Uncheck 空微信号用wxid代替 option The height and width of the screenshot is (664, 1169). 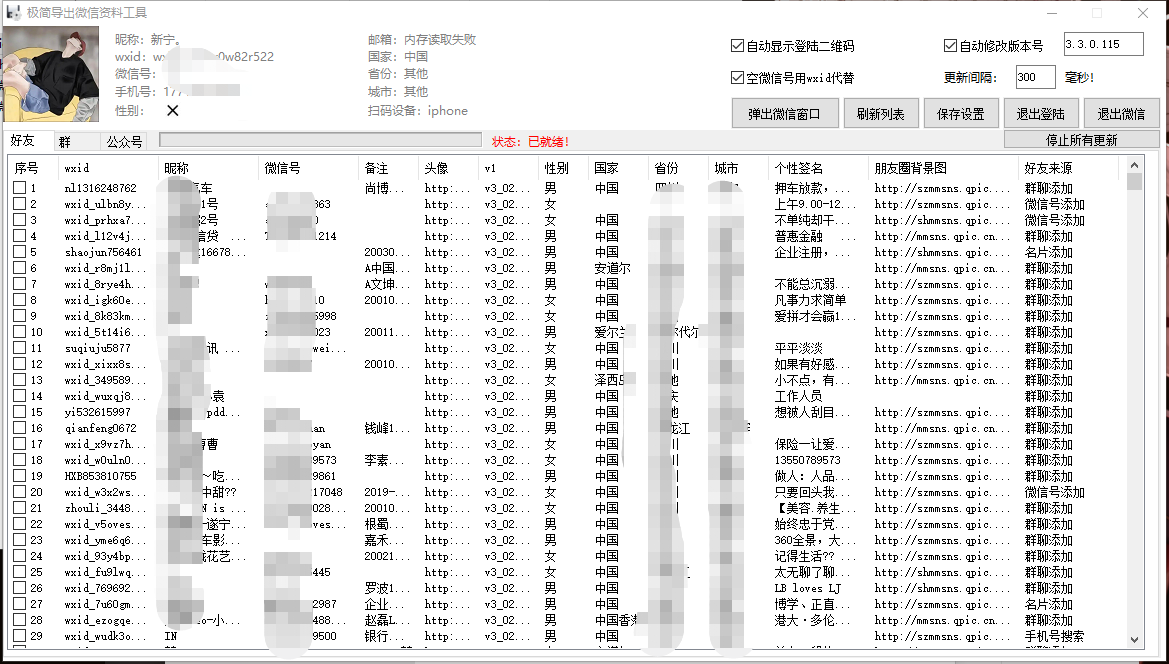pos(737,78)
